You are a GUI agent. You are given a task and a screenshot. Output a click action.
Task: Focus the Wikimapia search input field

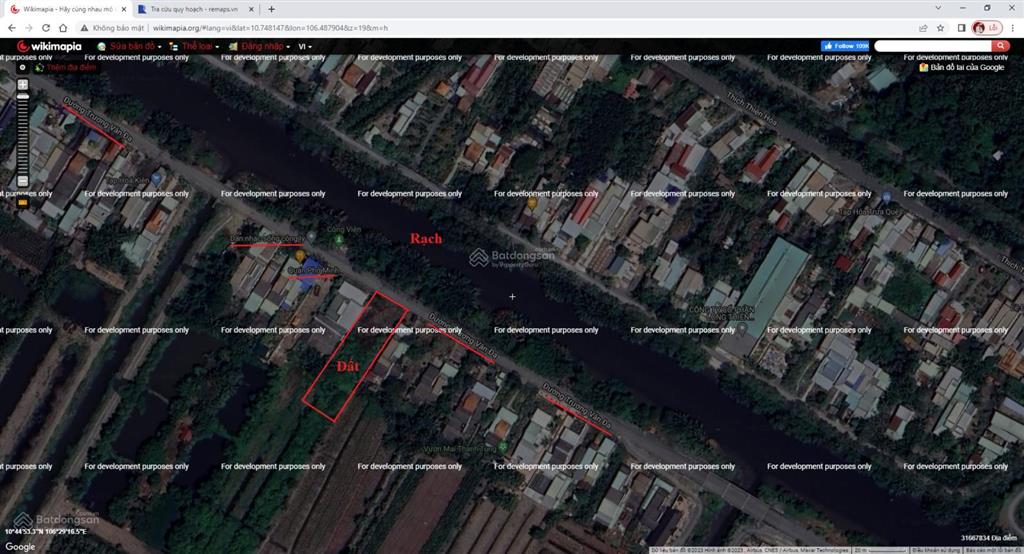point(933,46)
